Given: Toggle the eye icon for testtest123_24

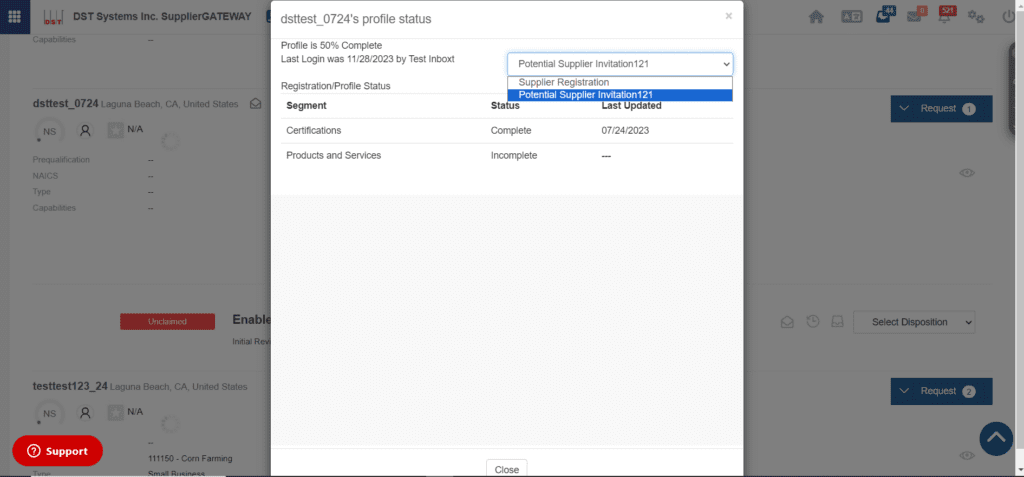Looking at the screenshot, I should [x=967, y=455].
